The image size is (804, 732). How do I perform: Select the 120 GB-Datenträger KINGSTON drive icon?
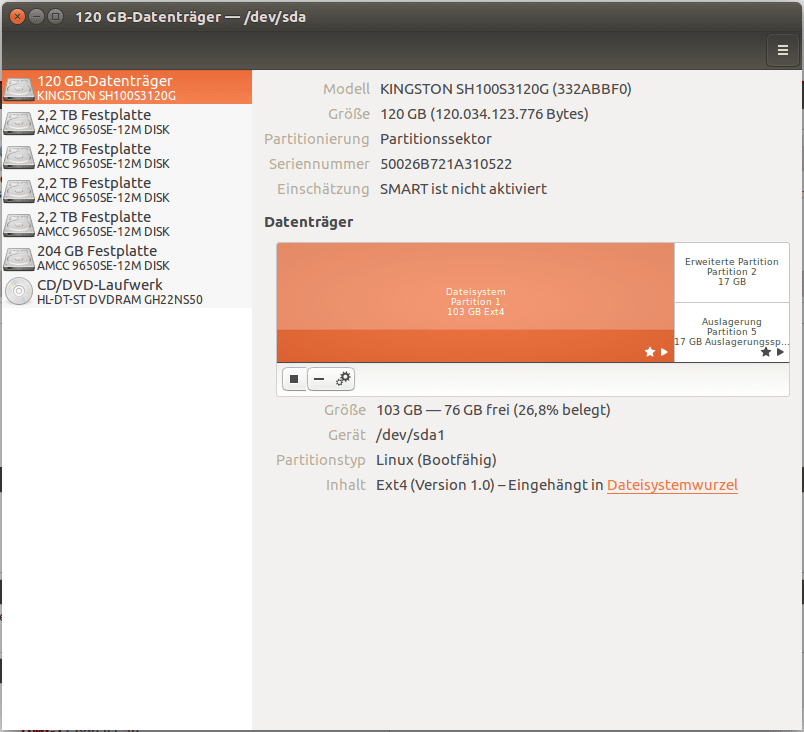pos(19,88)
